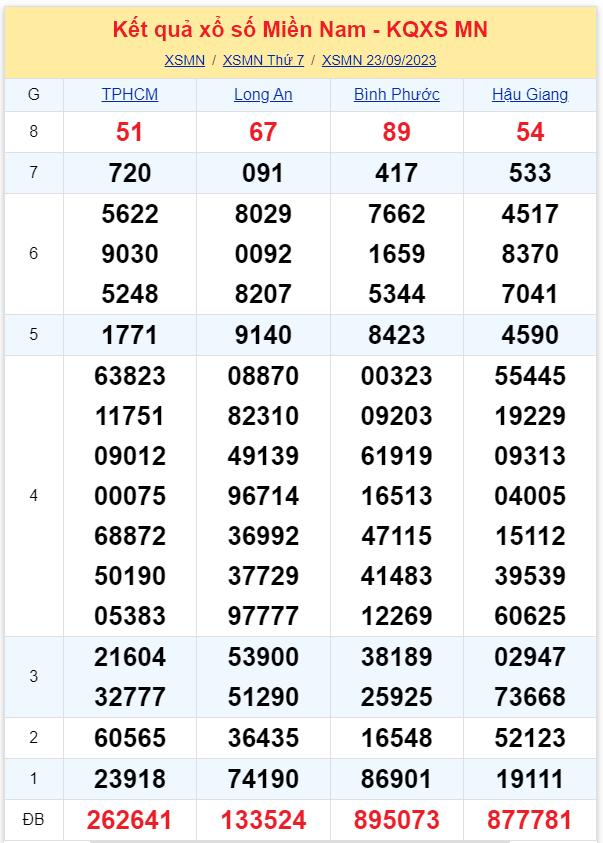This screenshot has height=843, width=603.
Task: Click prize 2 number 16548
Action: pyautogui.click(x=397, y=738)
